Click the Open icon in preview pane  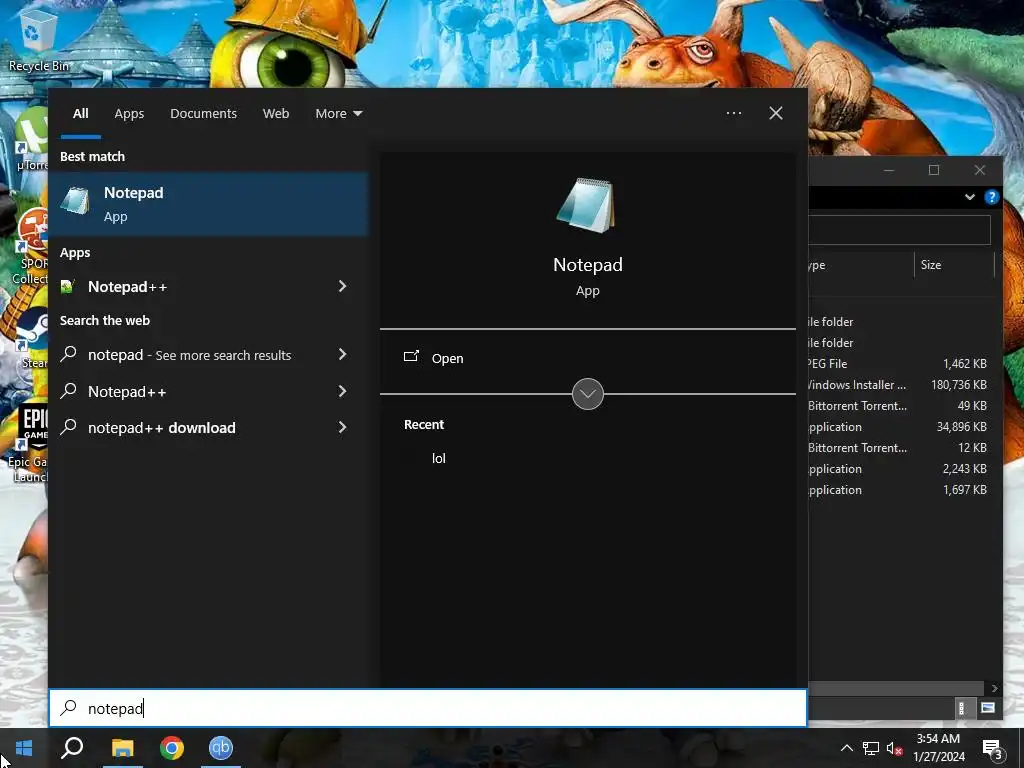click(411, 357)
